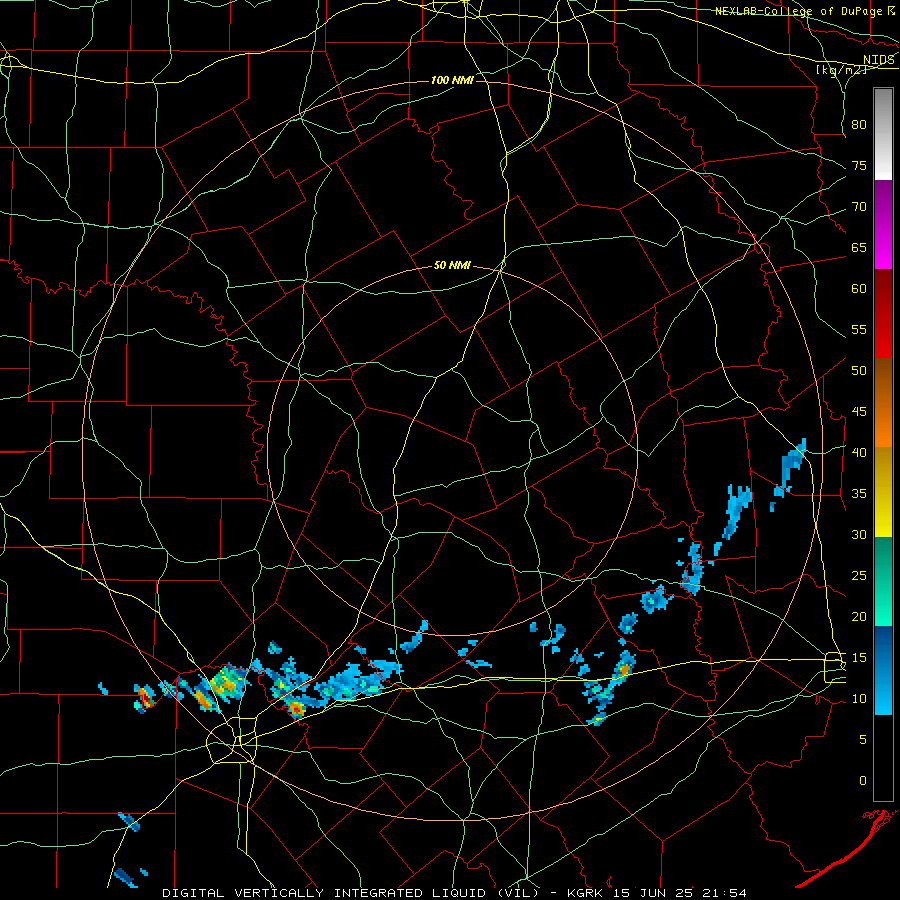The image size is (900, 900).
Task: Pick the yellow segment of the color bar
Action: pyautogui.click(x=883, y=492)
